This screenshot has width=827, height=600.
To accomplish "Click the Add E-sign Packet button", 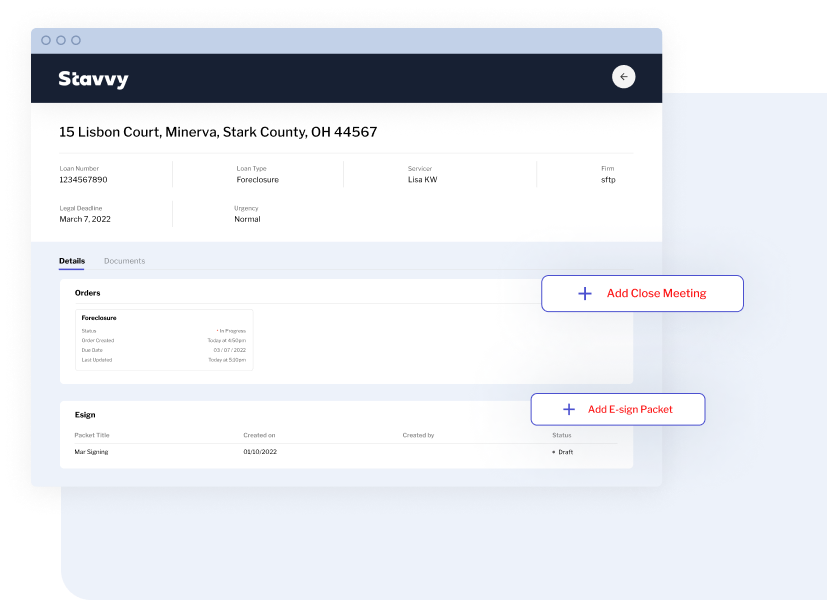I will (x=618, y=409).
